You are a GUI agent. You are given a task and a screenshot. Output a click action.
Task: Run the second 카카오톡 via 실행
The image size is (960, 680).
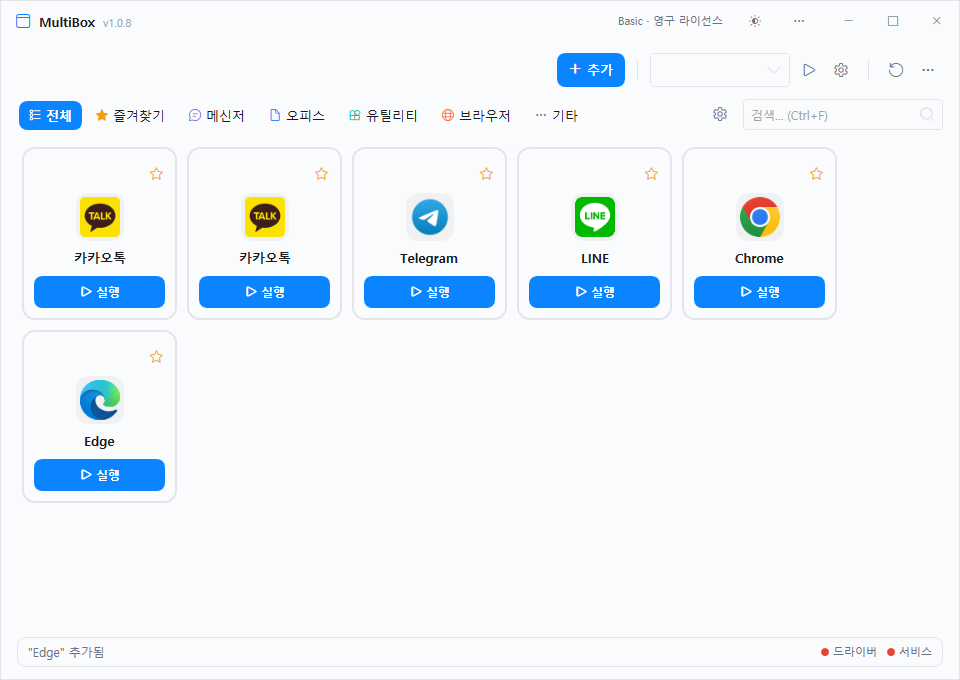[x=264, y=292]
